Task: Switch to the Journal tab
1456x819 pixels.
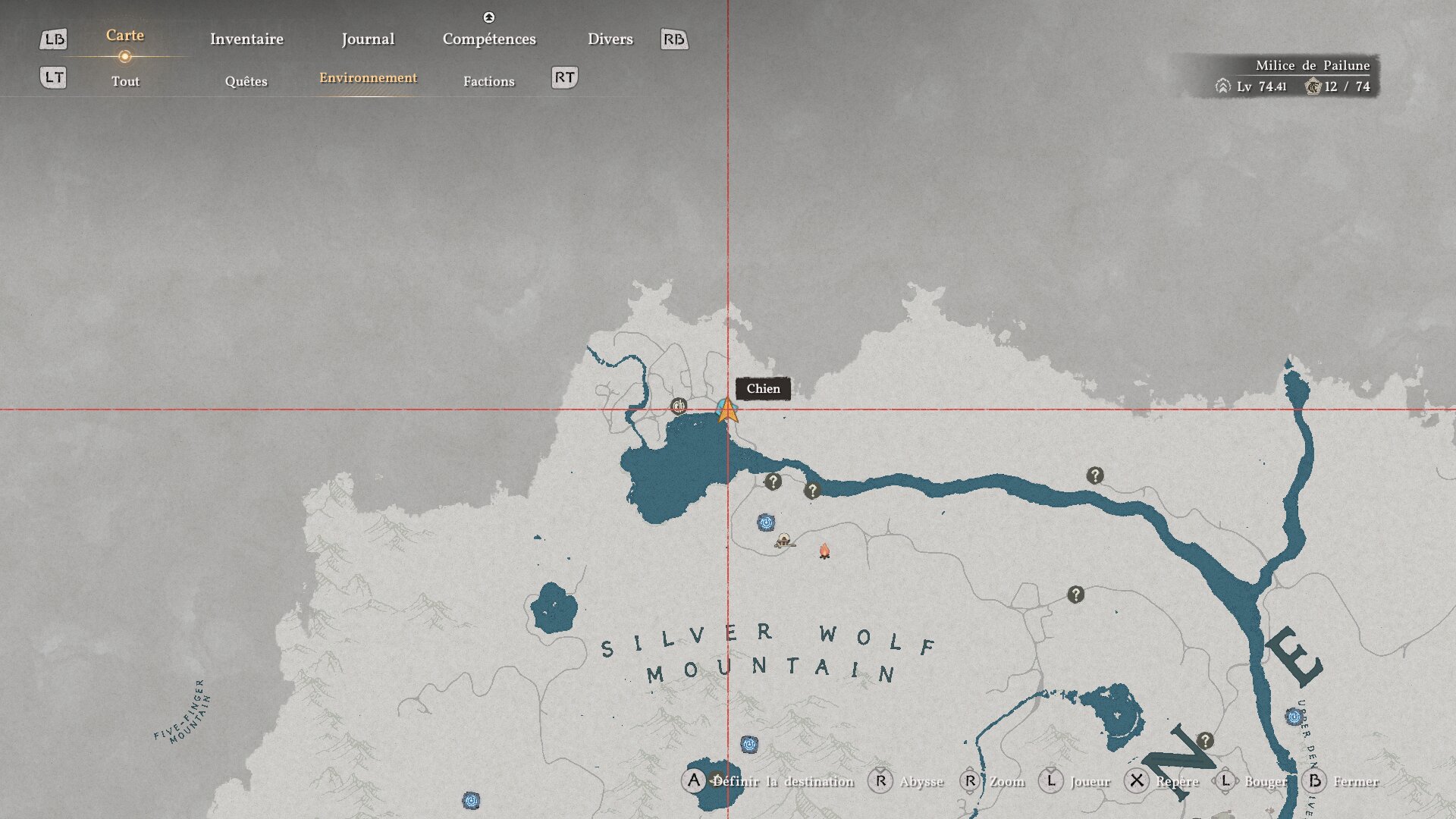Action: coord(368,39)
